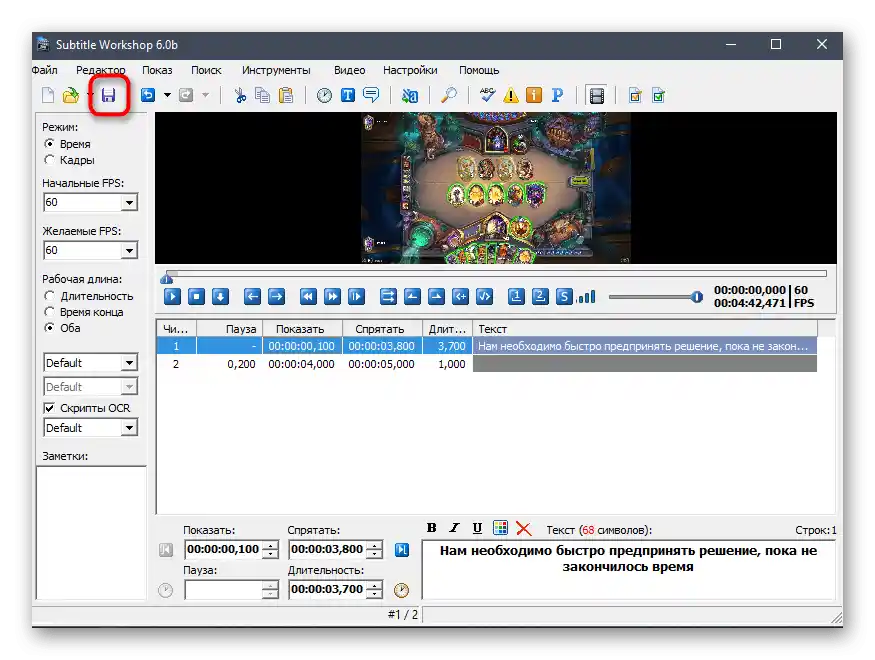The image size is (875, 660).
Task: Open dropdown arrow next to Undo
Action: pyautogui.click(x=166, y=96)
